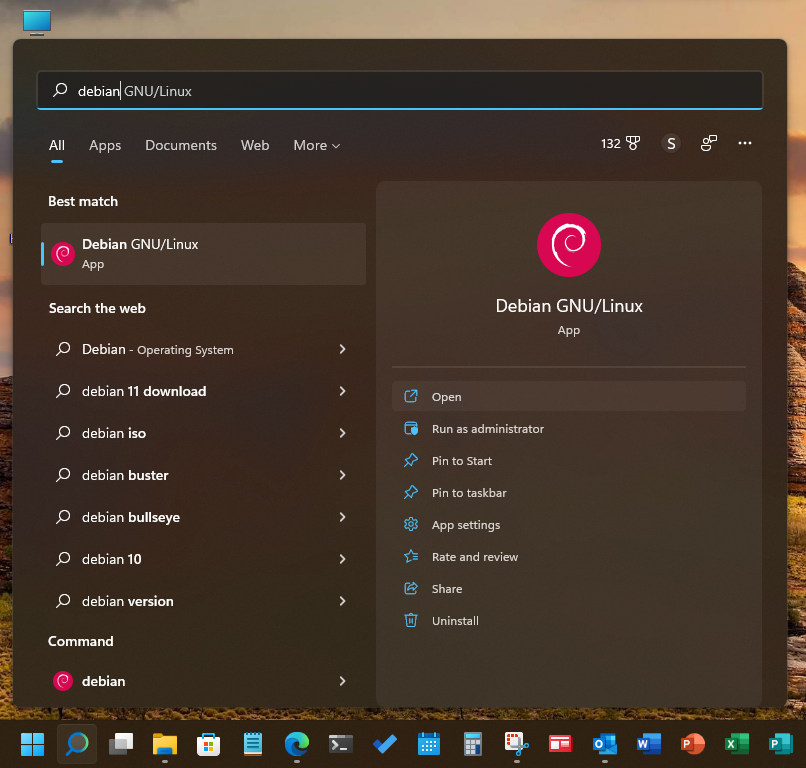This screenshot has height=768, width=806.
Task: Switch to the Documents tab
Action: (181, 145)
